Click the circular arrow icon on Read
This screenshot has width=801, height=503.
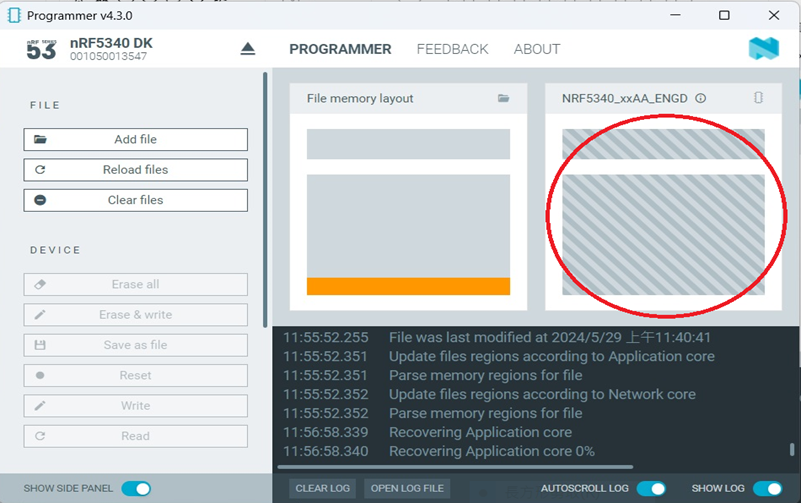(40, 436)
